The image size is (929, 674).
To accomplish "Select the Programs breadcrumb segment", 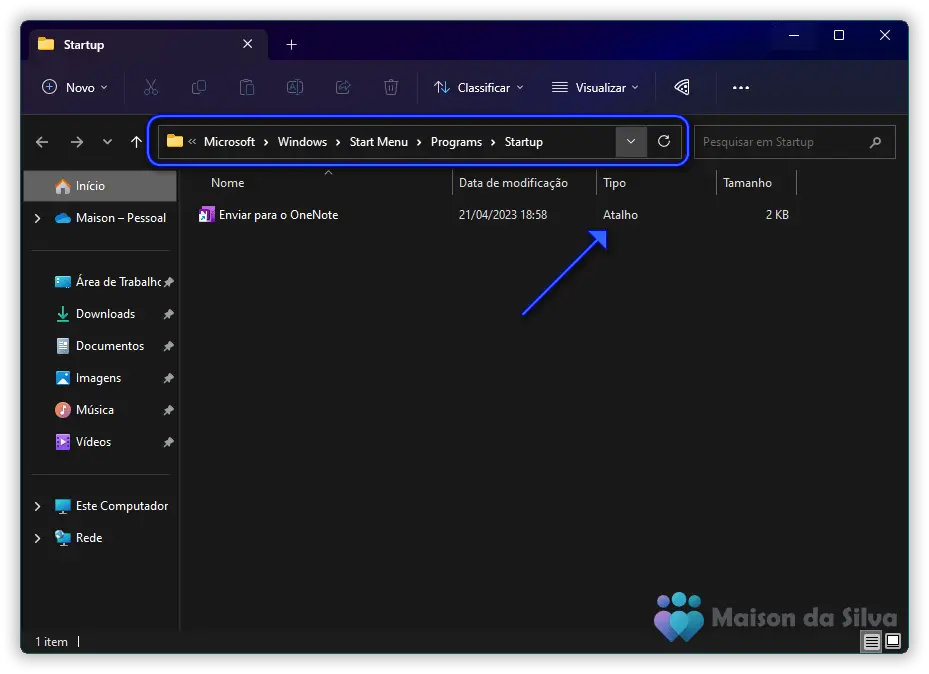I will coord(456,142).
